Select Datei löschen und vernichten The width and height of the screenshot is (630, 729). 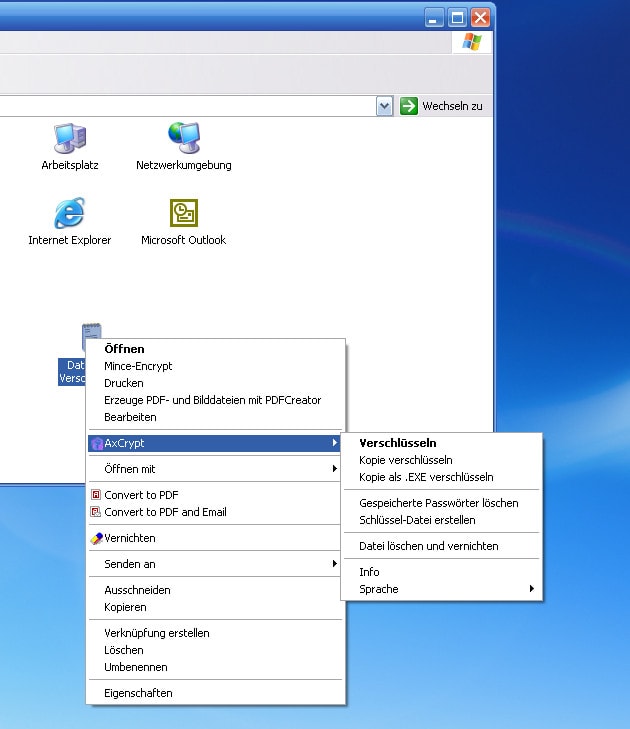pyautogui.click(x=442, y=546)
